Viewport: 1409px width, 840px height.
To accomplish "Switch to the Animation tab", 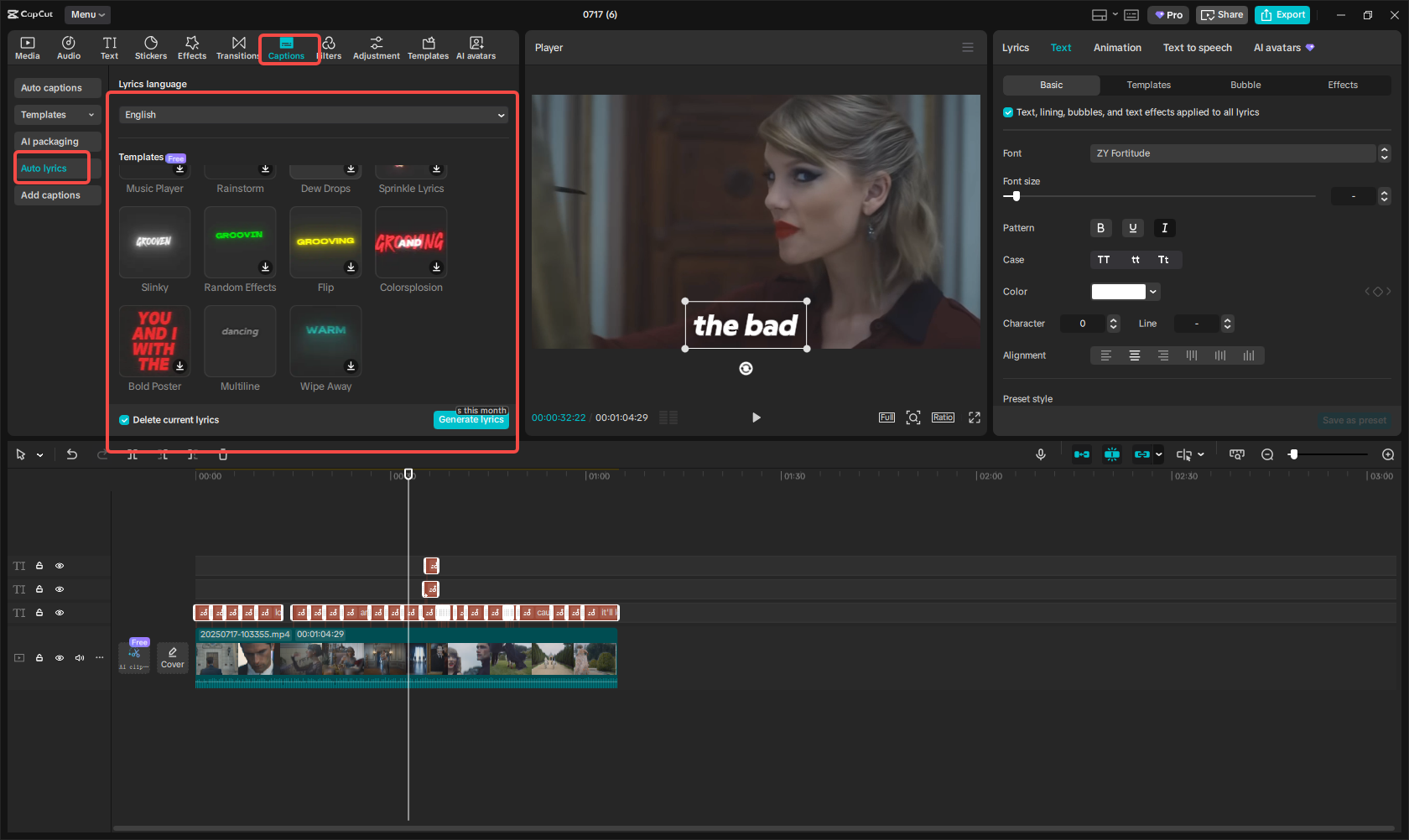I will point(1117,48).
